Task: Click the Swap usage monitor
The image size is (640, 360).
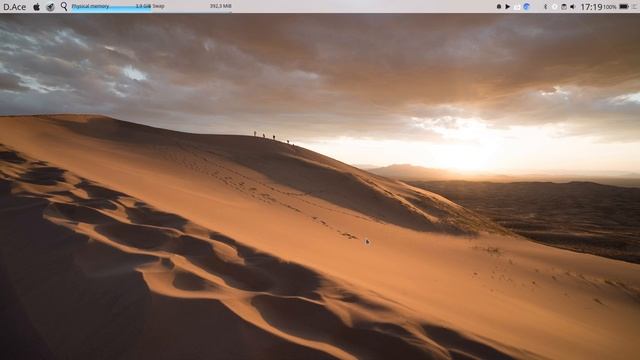Action: point(192,7)
